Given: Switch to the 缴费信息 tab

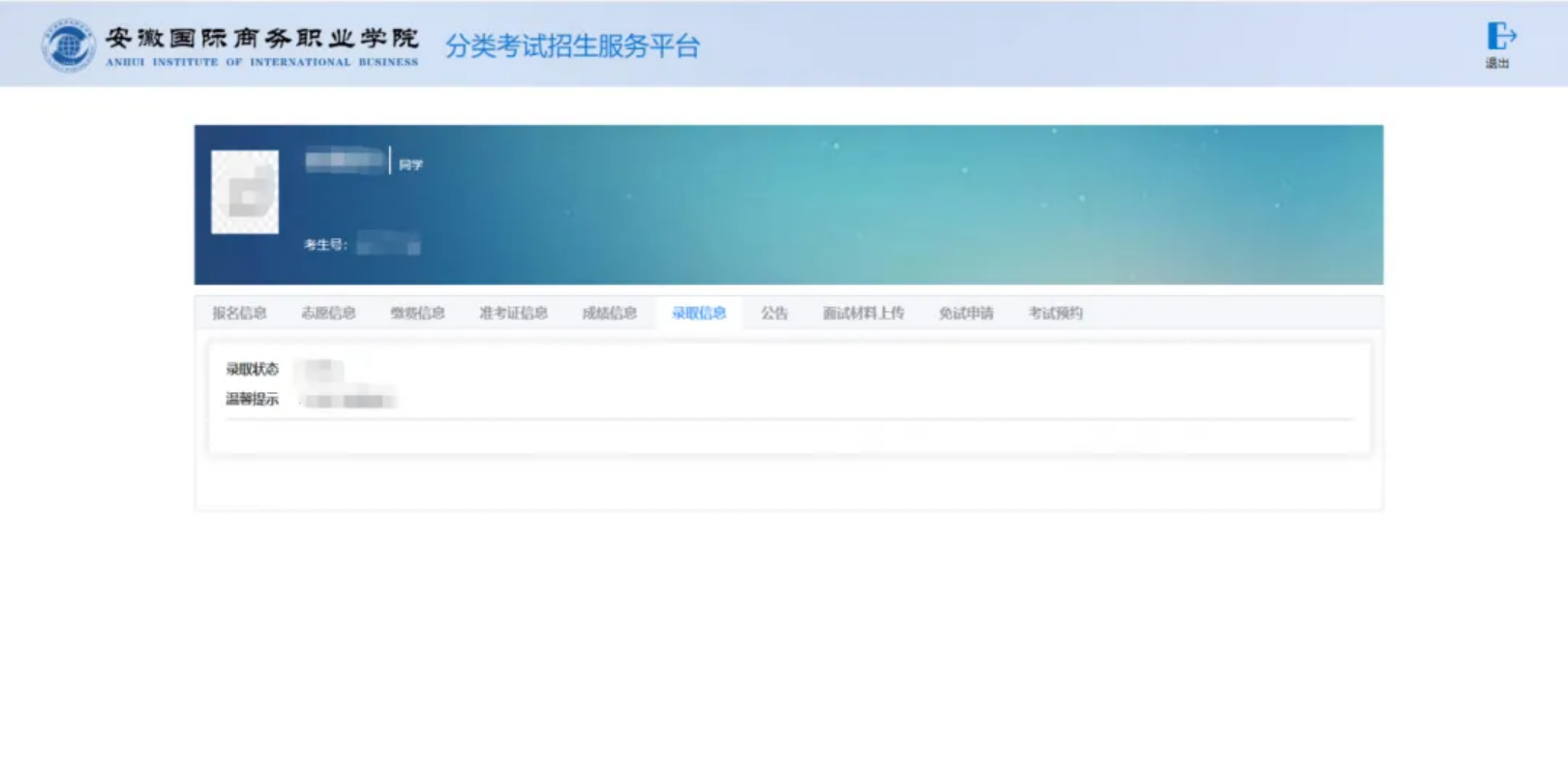Looking at the screenshot, I should tap(417, 313).
